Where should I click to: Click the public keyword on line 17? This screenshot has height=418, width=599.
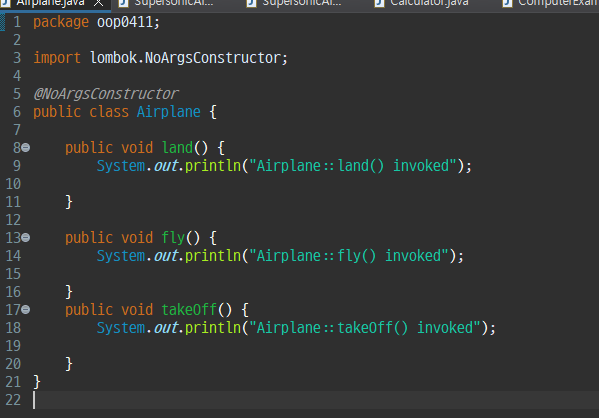click(x=89, y=310)
